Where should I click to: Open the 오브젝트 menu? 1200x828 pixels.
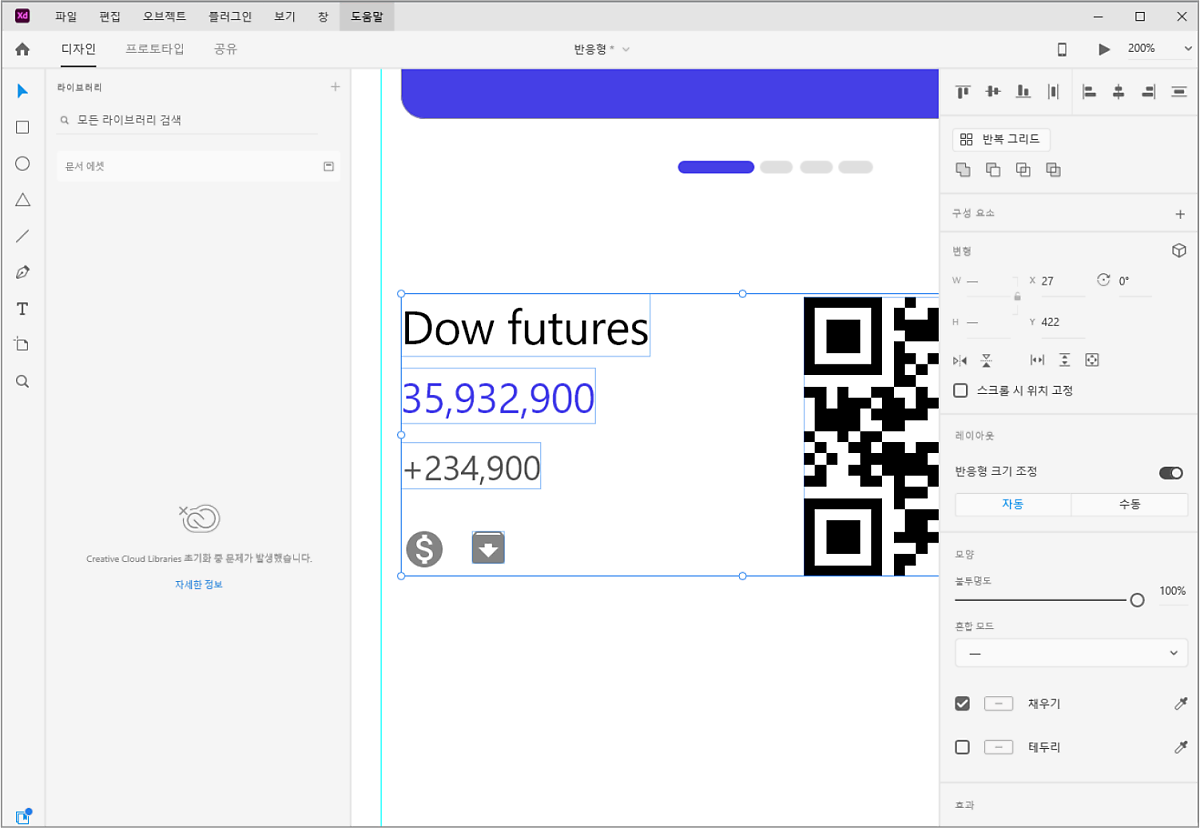[165, 16]
